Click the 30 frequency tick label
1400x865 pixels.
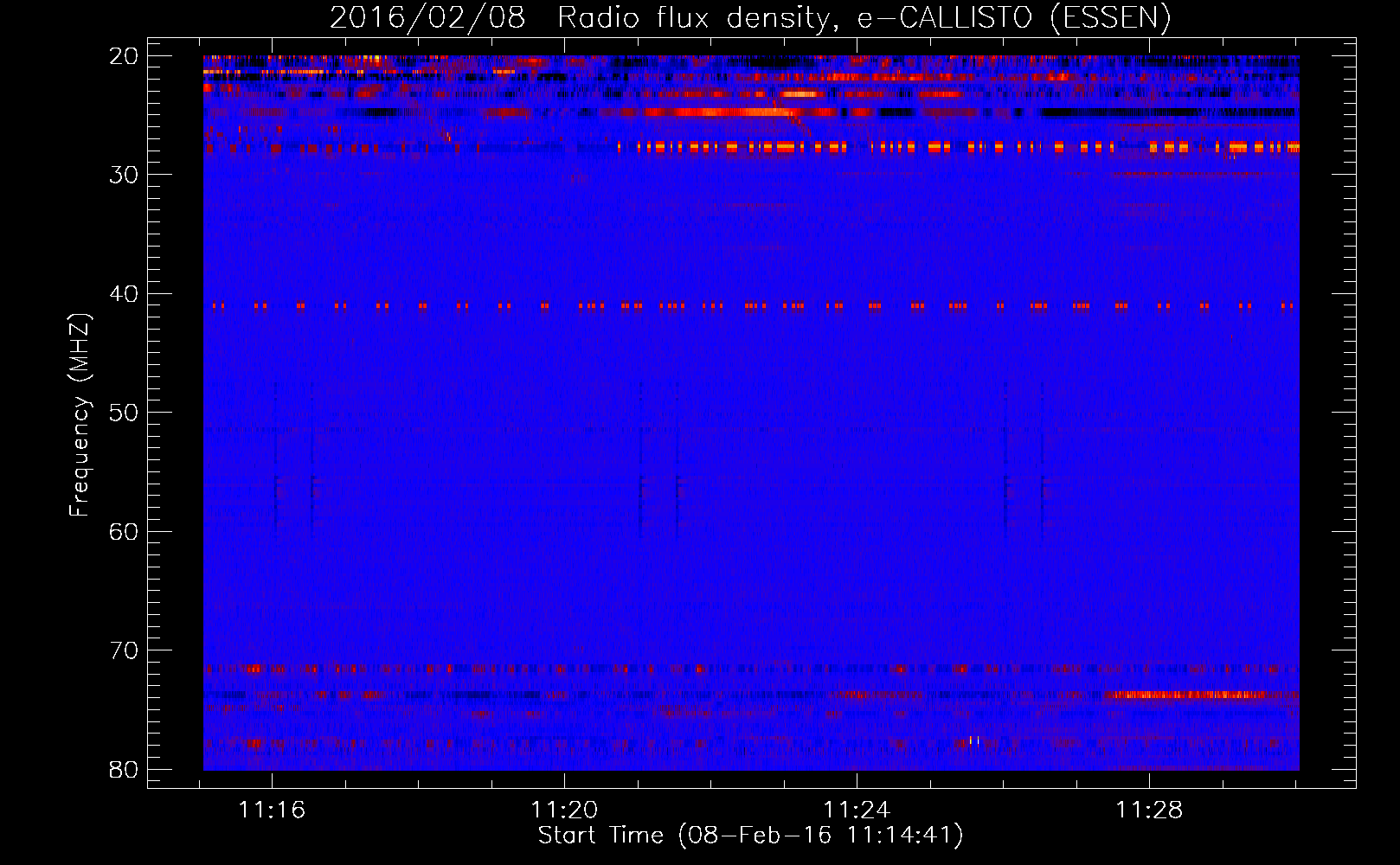[x=124, y=175]
